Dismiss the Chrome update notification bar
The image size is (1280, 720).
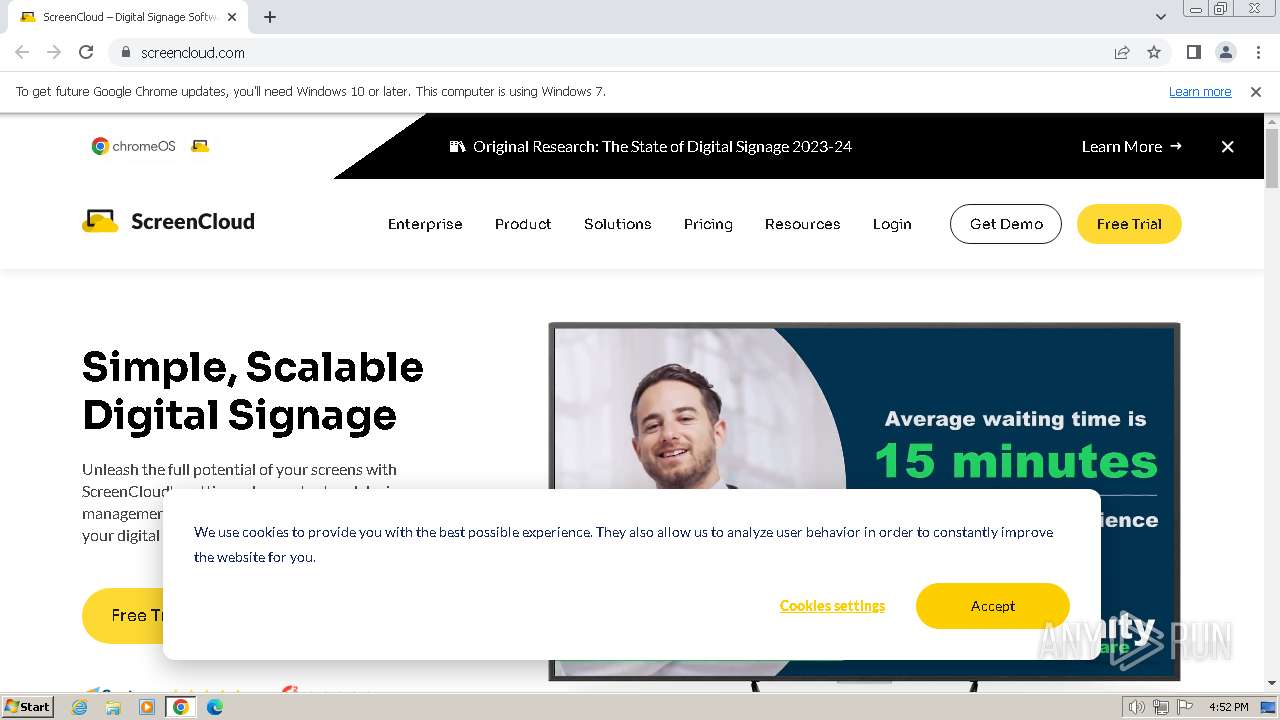(1256, 91)
